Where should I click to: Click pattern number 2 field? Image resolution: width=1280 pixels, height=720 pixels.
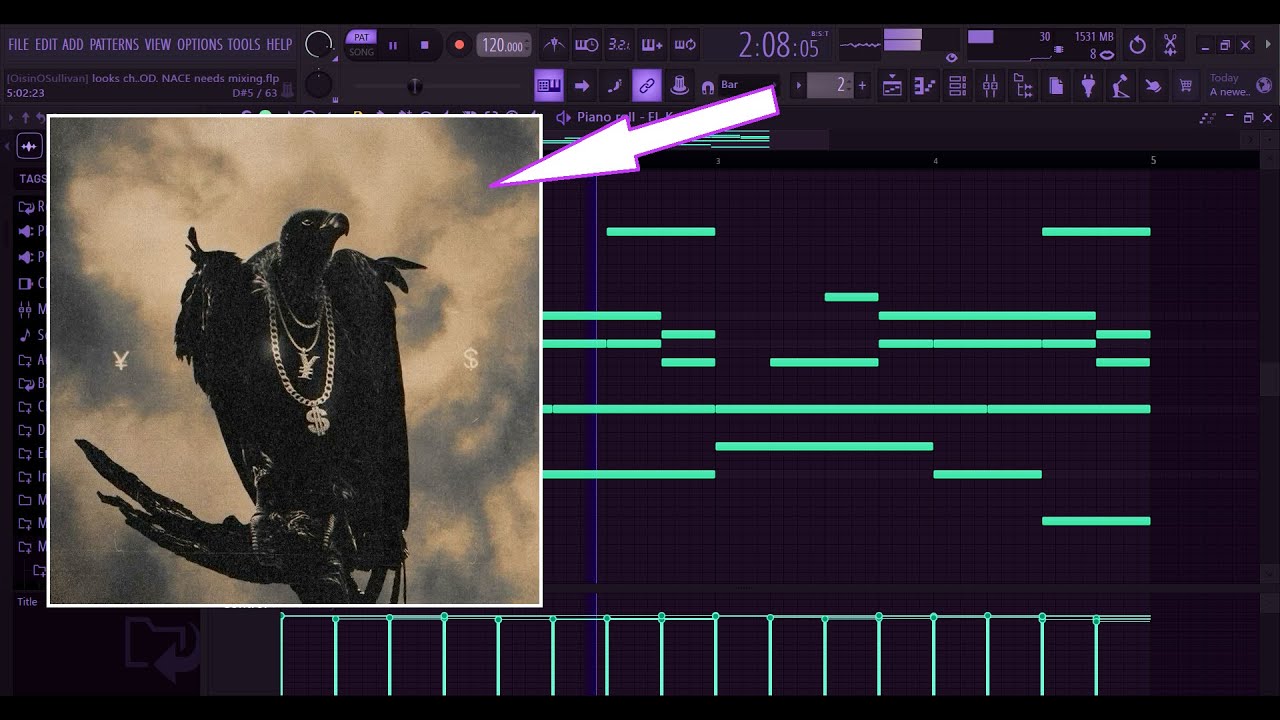[832, 86]
